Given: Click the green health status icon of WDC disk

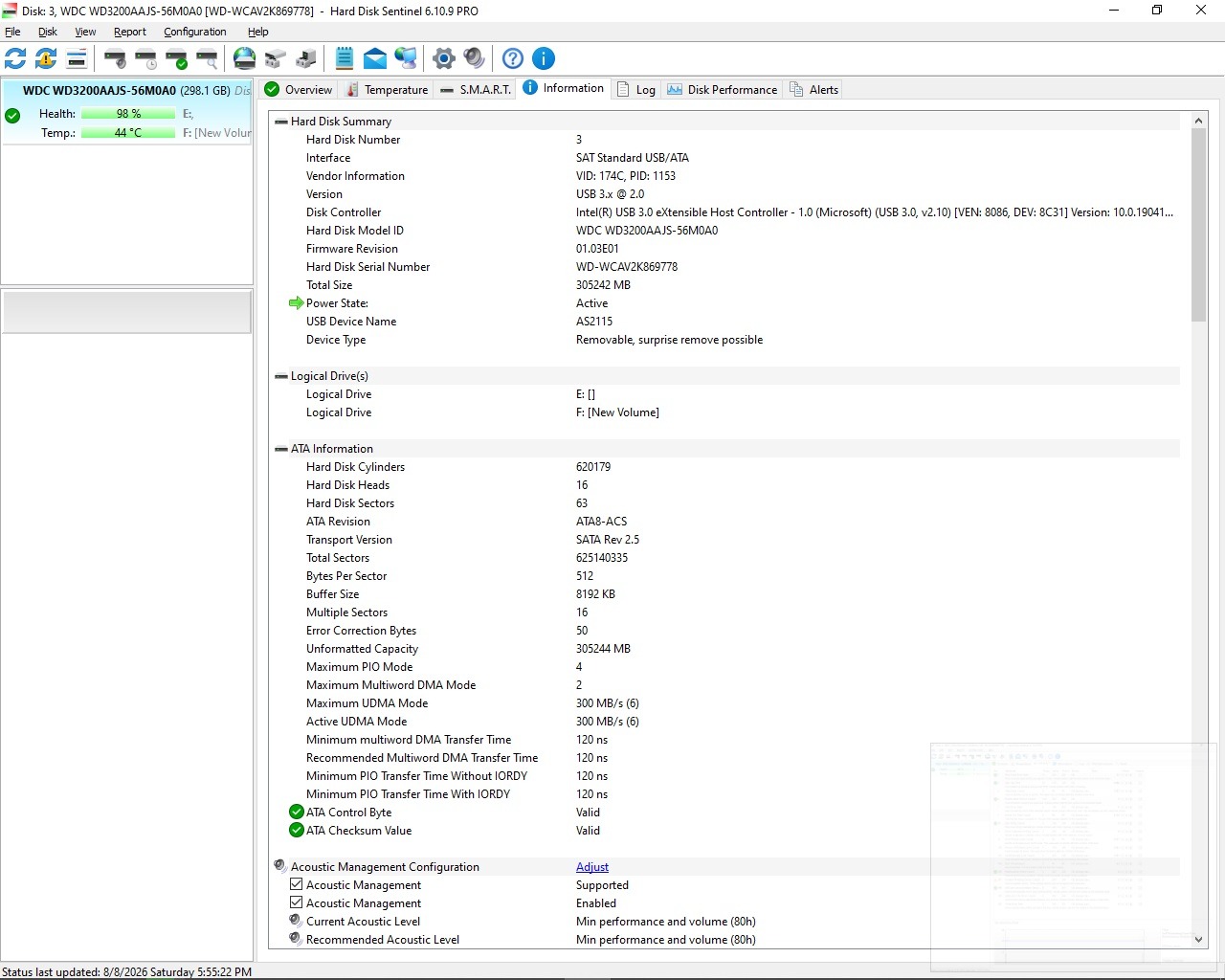Looking at the screenshot, I should (x=12, y=116).
